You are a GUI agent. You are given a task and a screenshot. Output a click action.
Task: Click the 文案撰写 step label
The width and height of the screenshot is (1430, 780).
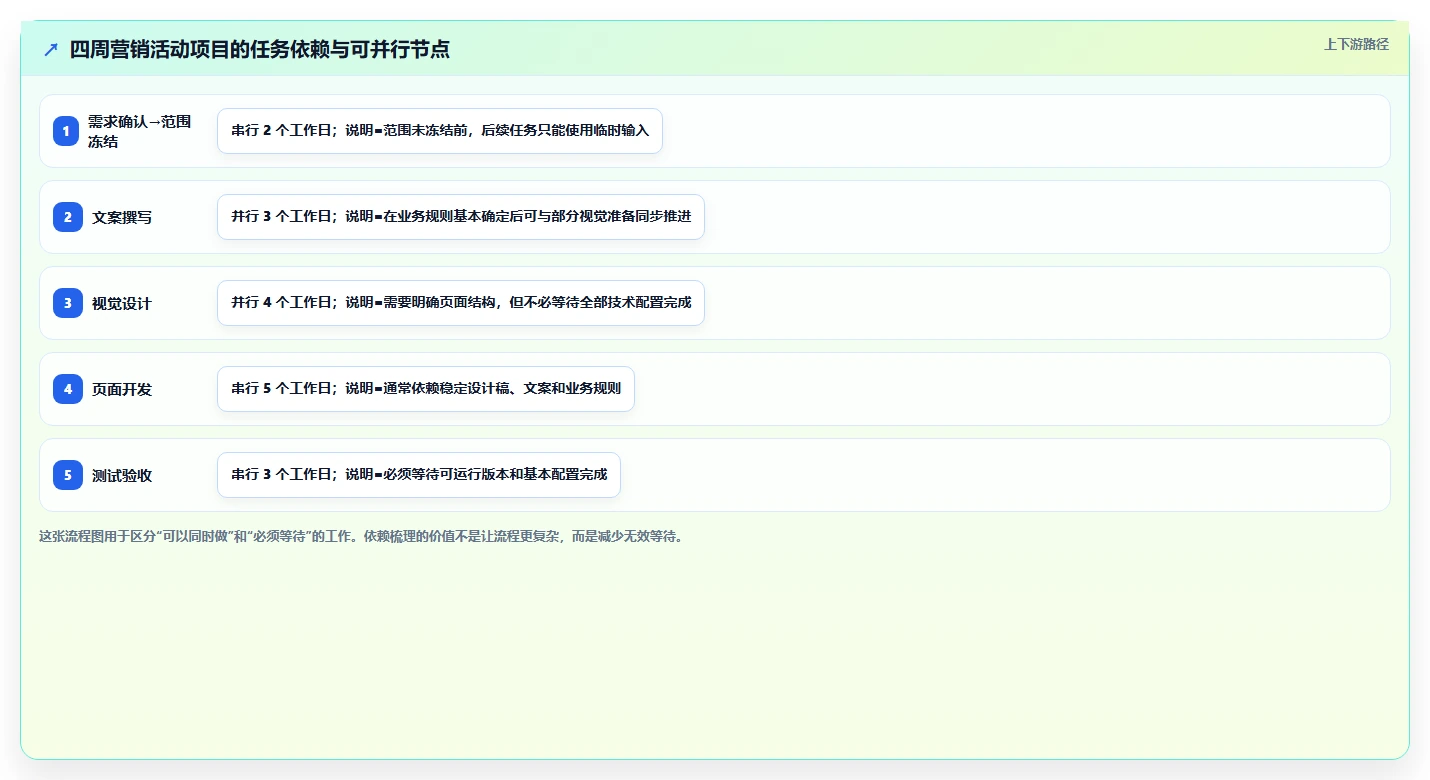point(122,217)
